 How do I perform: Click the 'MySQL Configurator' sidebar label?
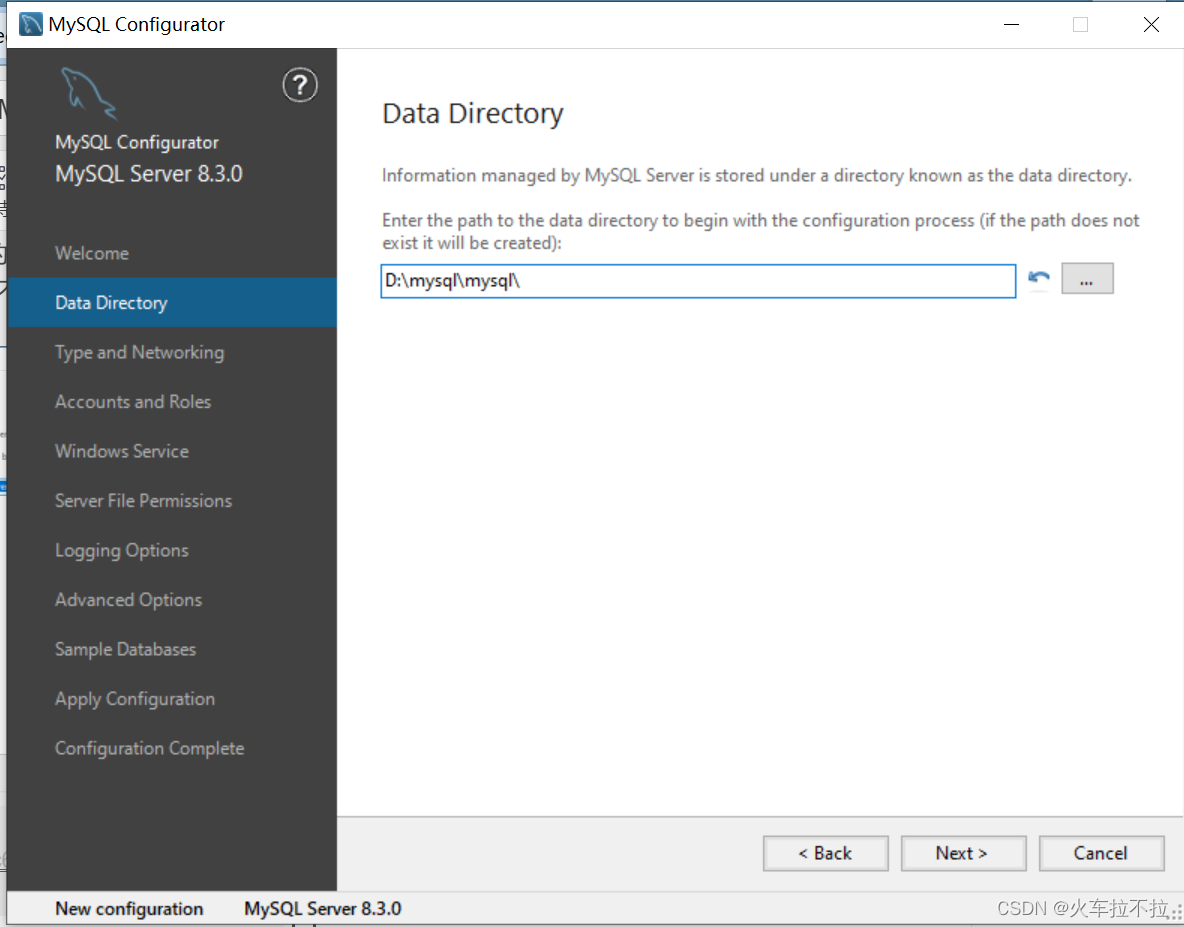coord(137,143)
